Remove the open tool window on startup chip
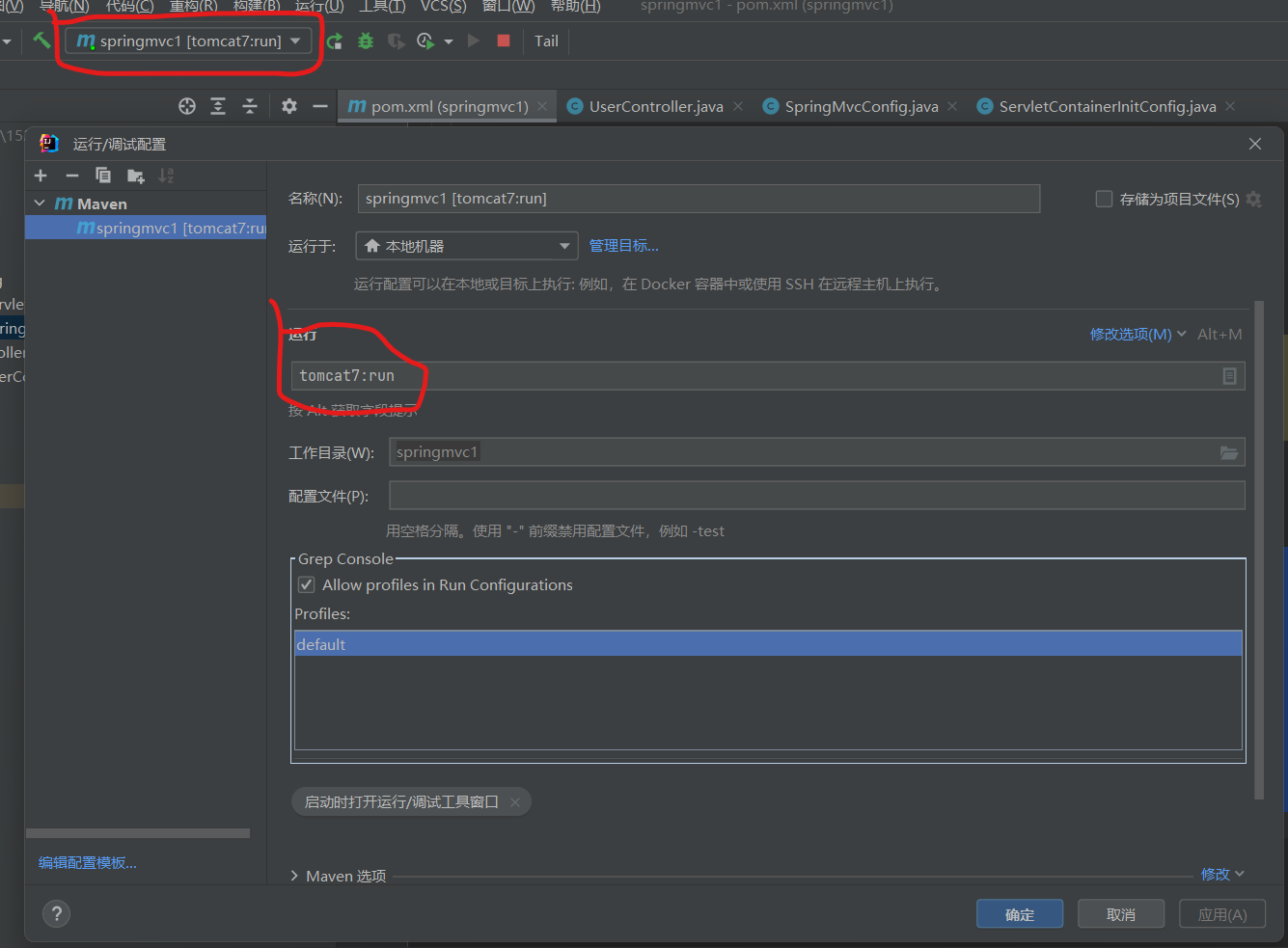Image resolution: width=1288 pixels, height=948 pixels. [x=515, y=801]
